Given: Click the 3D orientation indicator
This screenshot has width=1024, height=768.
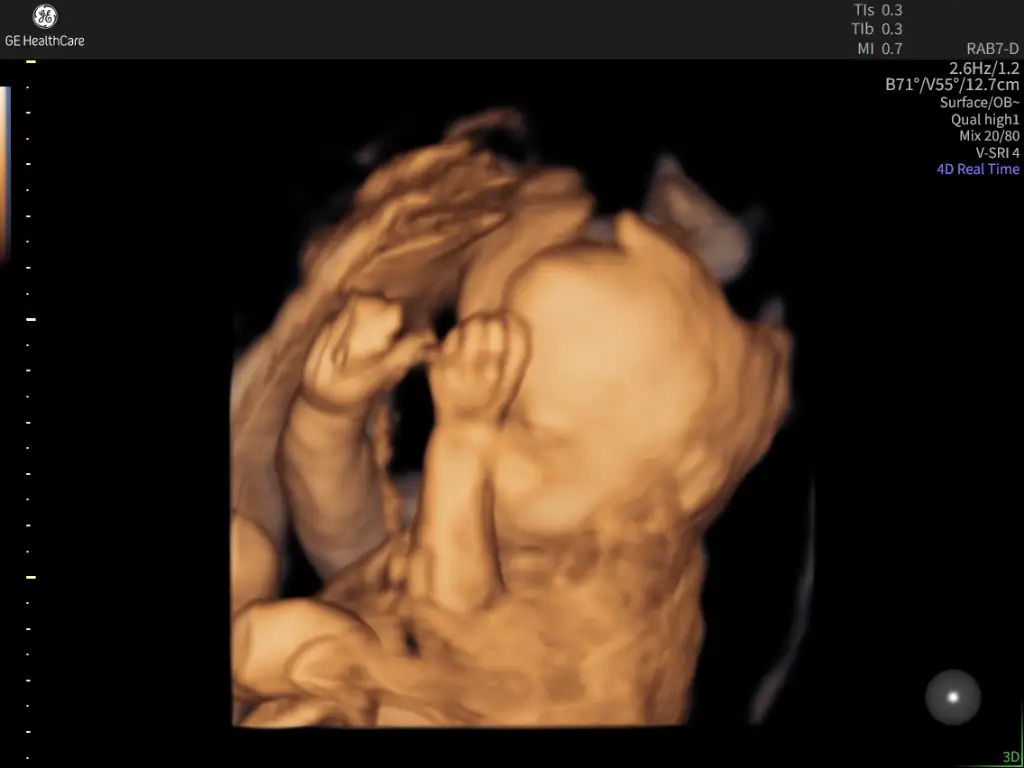Looking at the screenshot, I should tap(1010, 756).
